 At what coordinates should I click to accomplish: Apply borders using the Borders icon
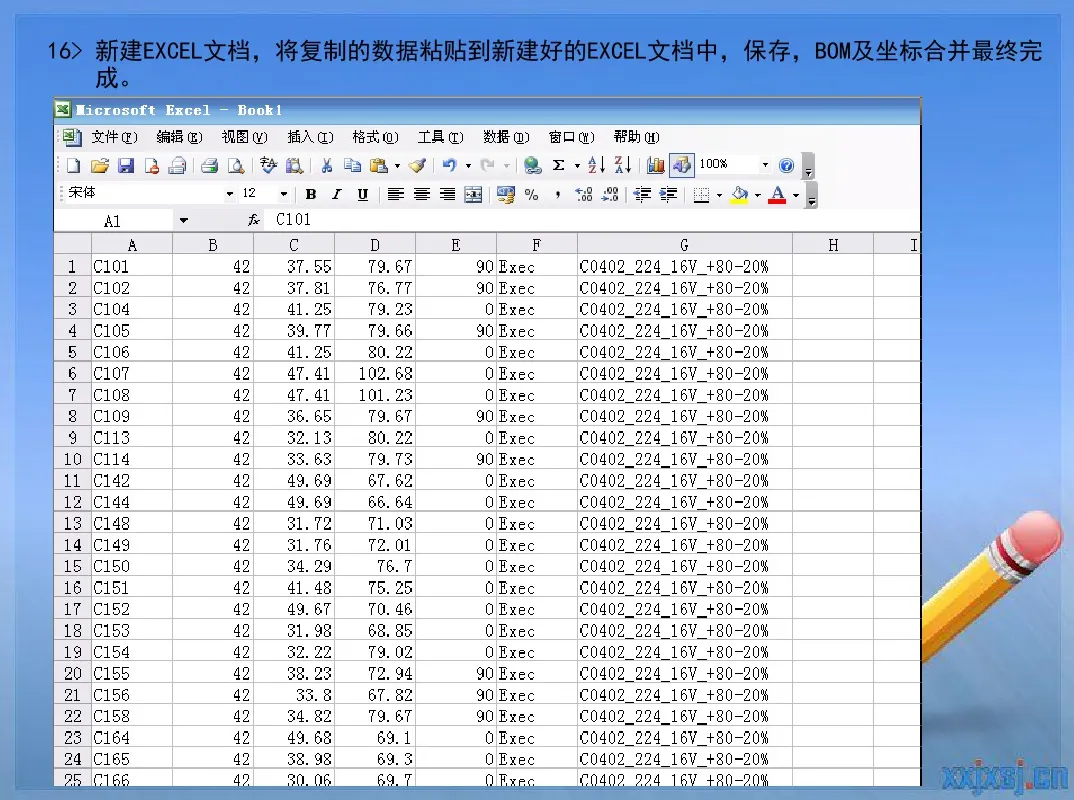701,195
